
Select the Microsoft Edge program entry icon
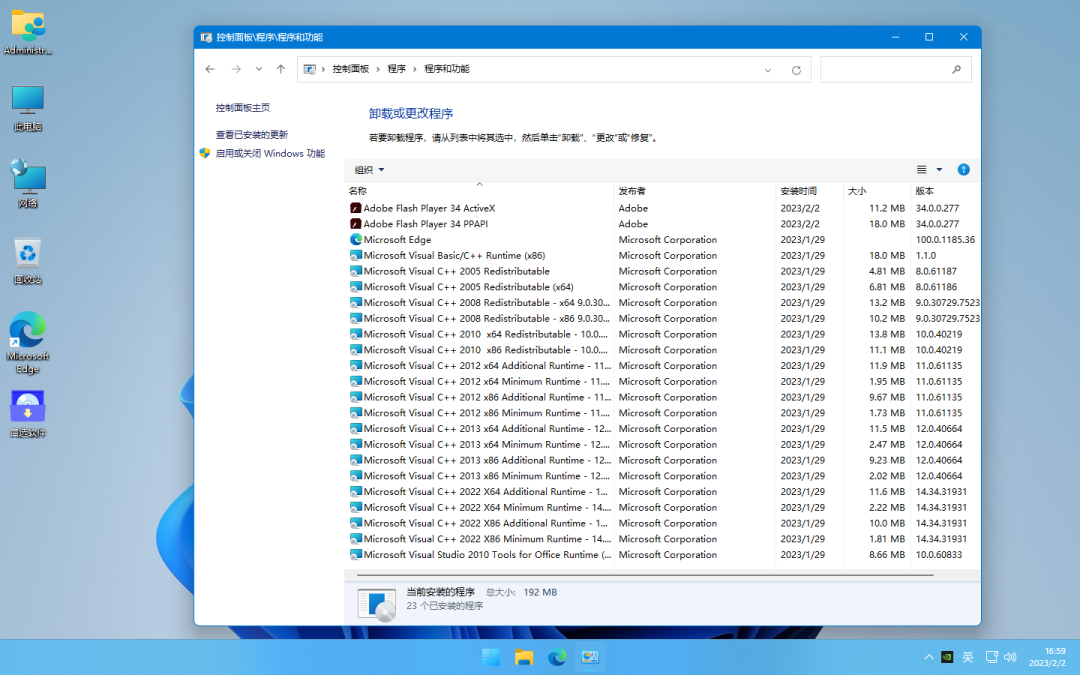pyautogui.click(x=355, y=240)
